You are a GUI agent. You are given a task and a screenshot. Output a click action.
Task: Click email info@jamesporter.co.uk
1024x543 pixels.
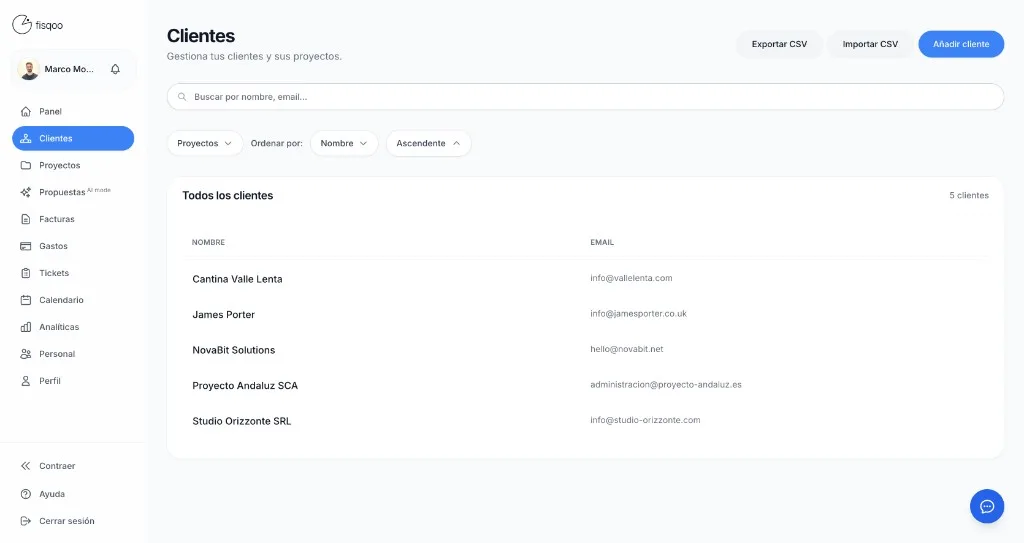(x=638, y=314)
